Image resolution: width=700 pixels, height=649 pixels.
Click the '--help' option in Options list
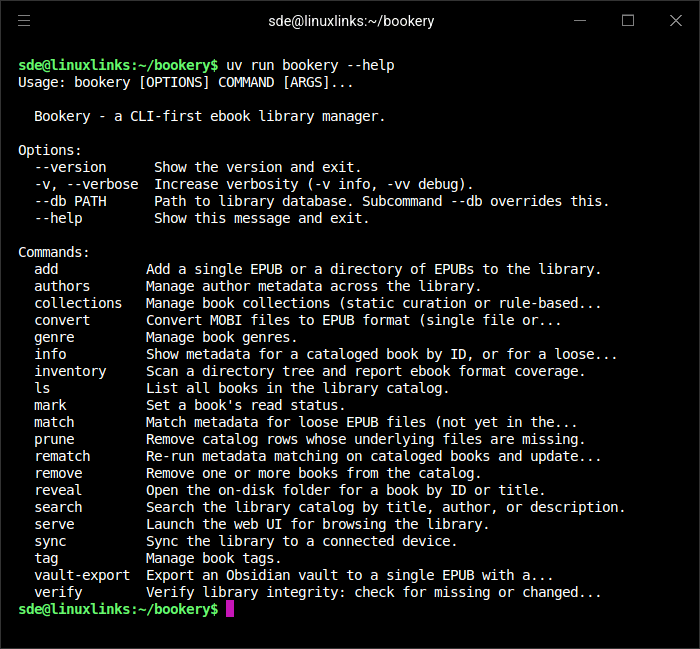58,218
